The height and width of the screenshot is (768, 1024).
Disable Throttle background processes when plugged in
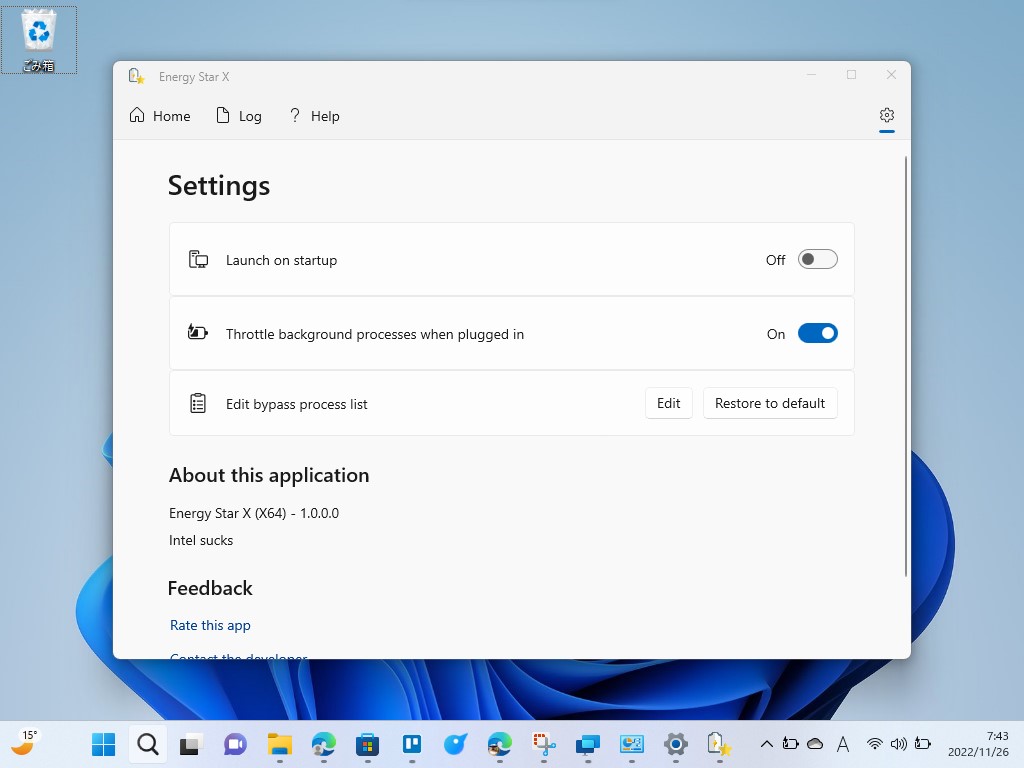(817, 333)
